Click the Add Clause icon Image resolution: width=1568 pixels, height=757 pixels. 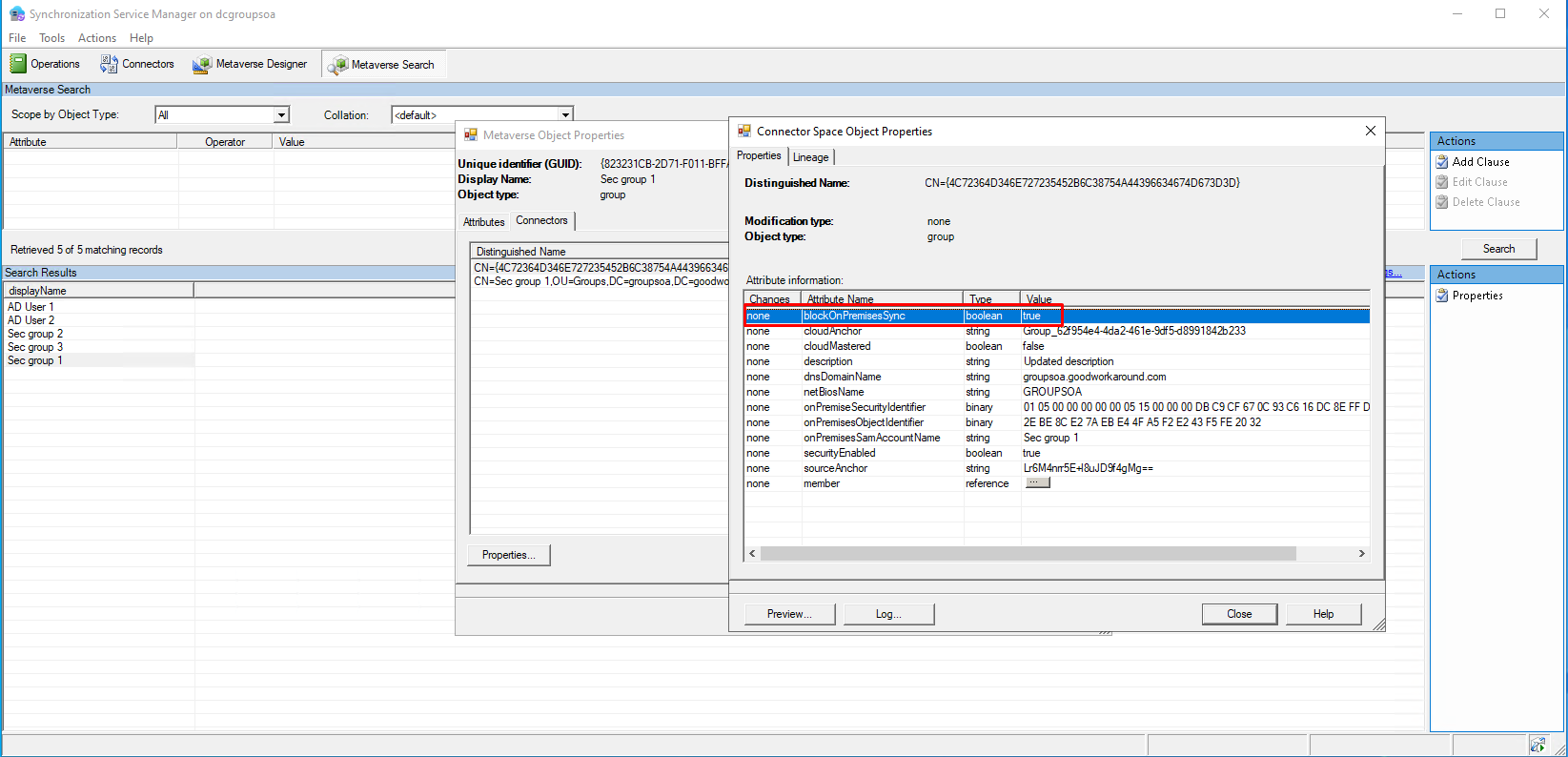tap(1442, 162)
